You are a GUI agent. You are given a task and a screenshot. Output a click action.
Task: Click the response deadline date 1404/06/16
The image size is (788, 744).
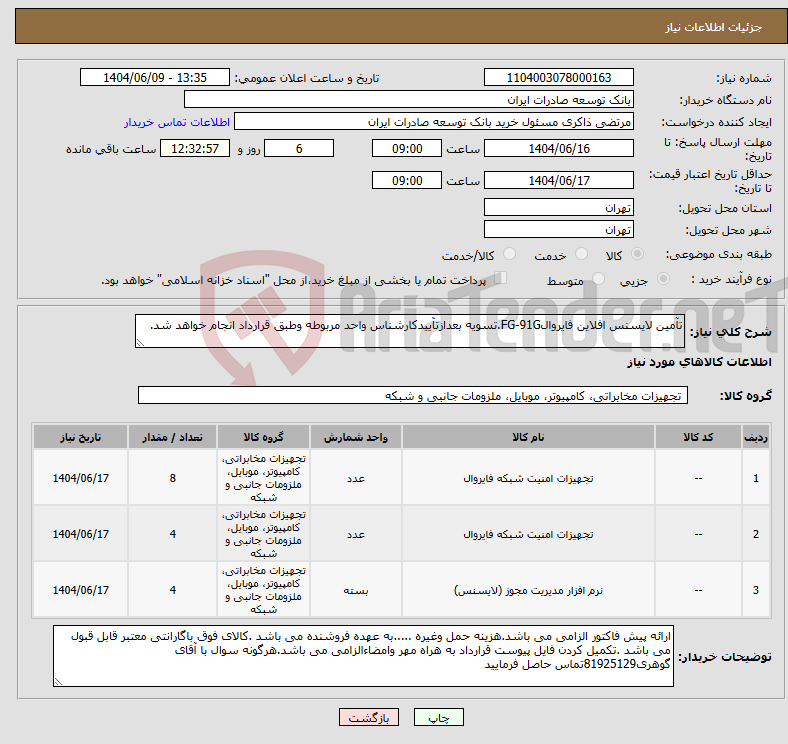coord(559,149)
